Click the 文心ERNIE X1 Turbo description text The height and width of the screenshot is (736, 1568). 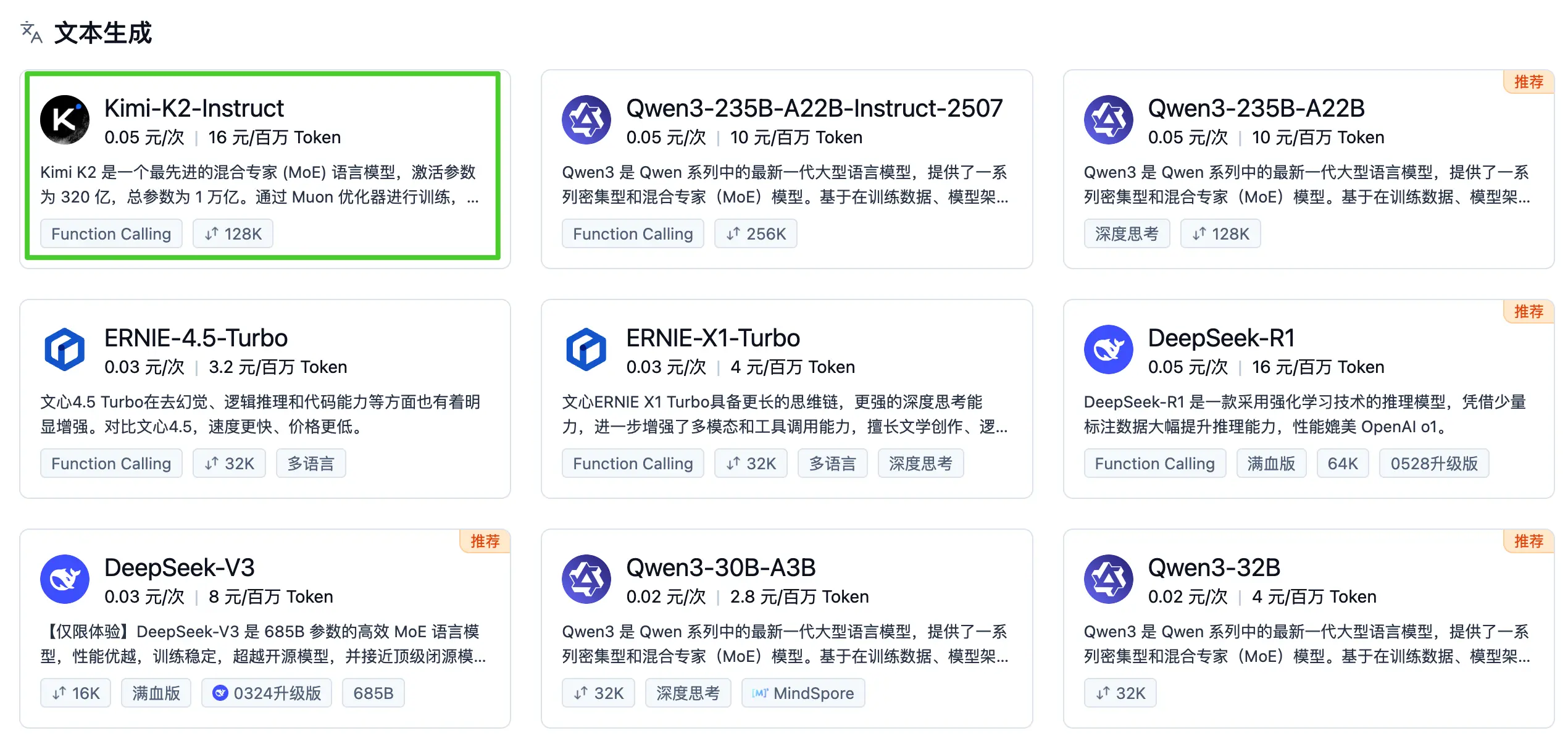(x=785, y=414)
